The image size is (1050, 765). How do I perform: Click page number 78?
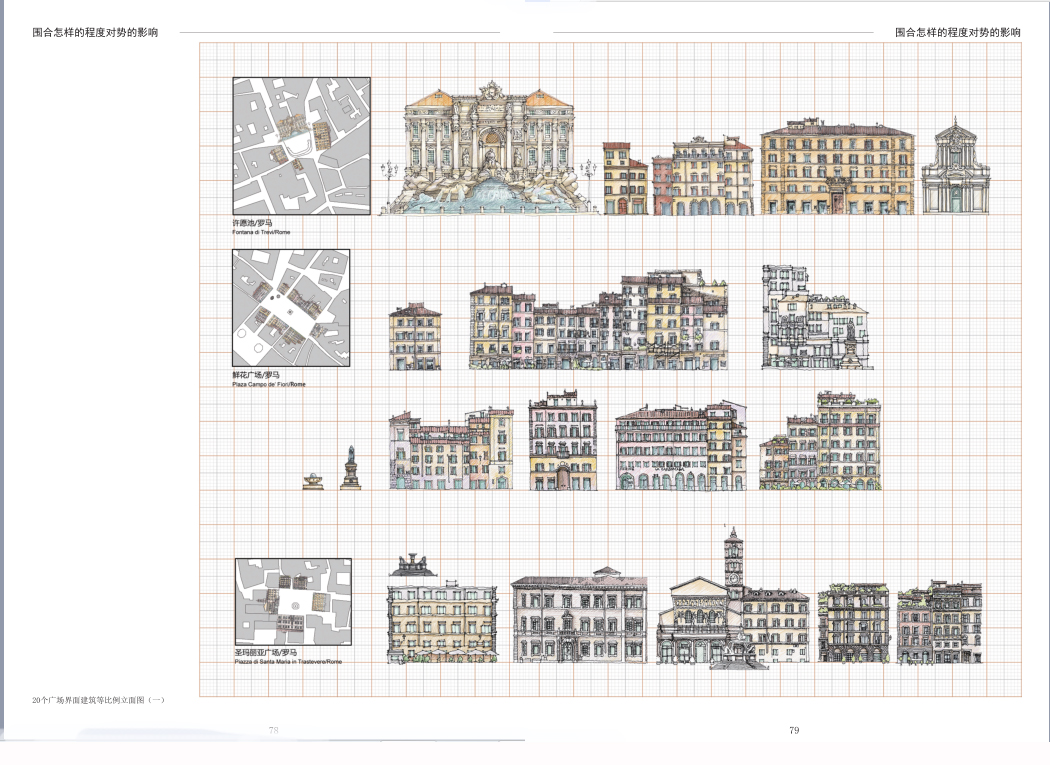(273, 730)
